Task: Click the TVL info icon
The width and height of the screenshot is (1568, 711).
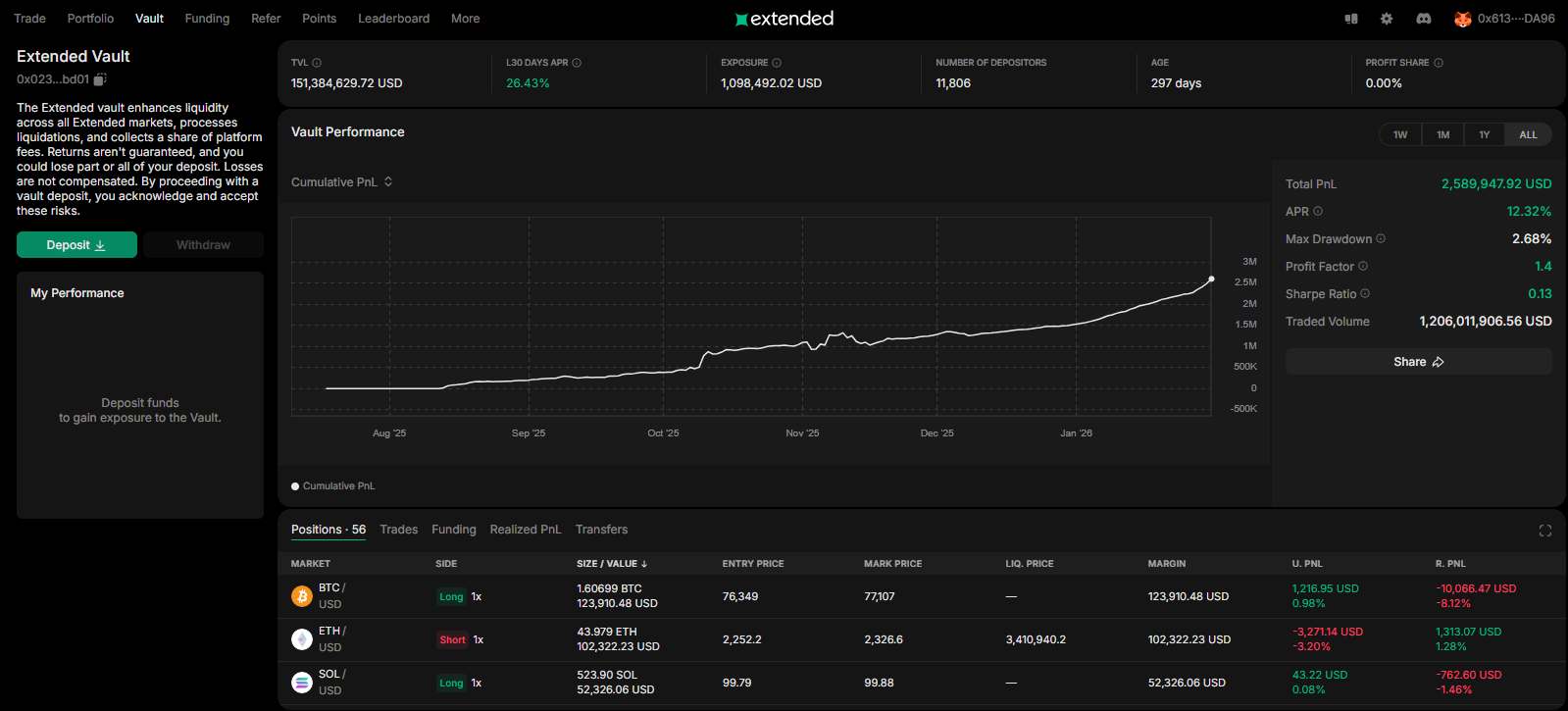Action: (317, 63)
